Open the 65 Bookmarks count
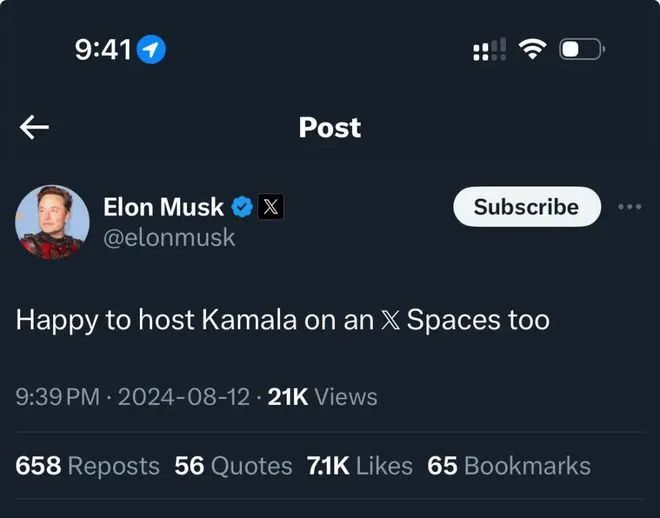The height and width of the screenshot is (518, 660). click(x=509, y=466)
